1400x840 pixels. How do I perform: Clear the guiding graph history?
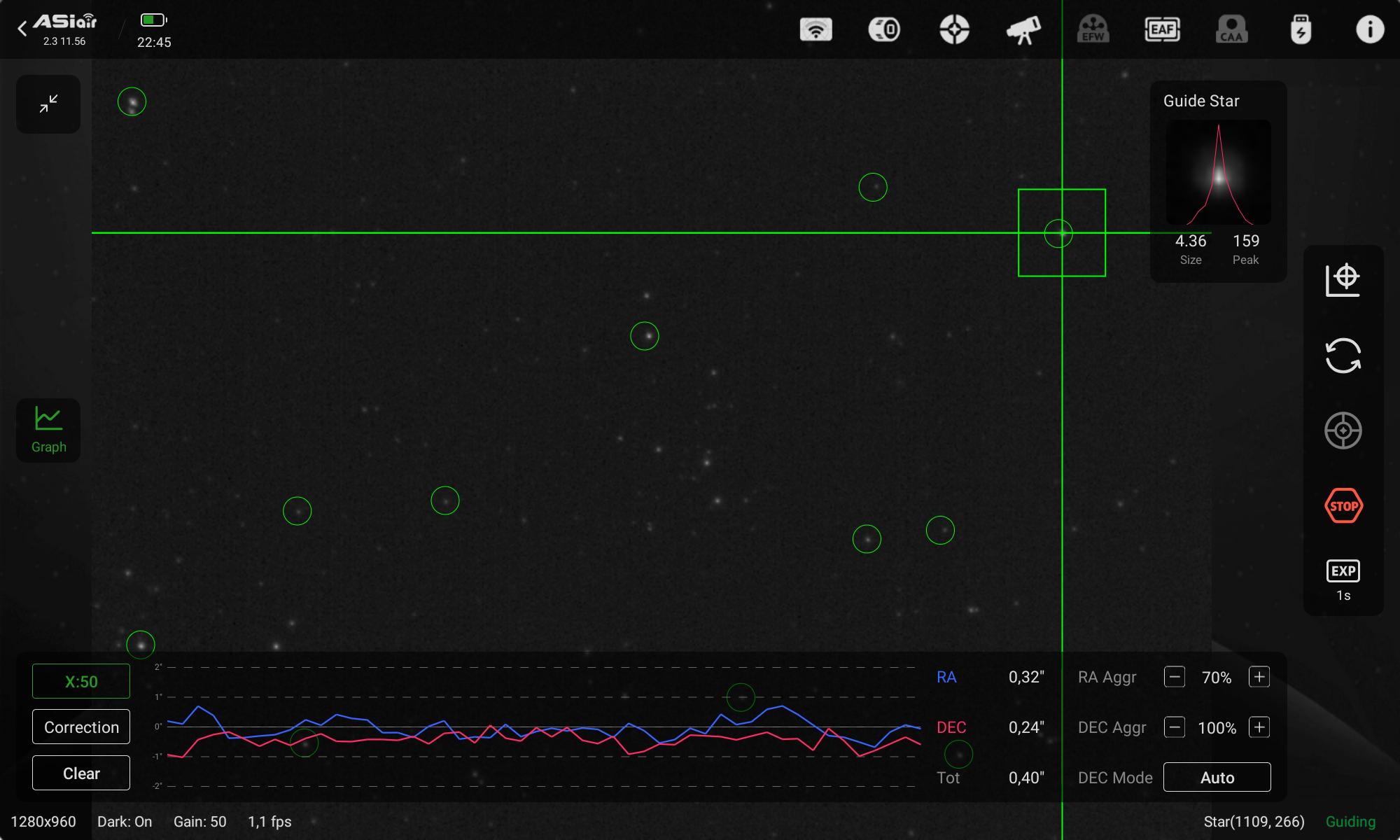[x=81, y=773]
